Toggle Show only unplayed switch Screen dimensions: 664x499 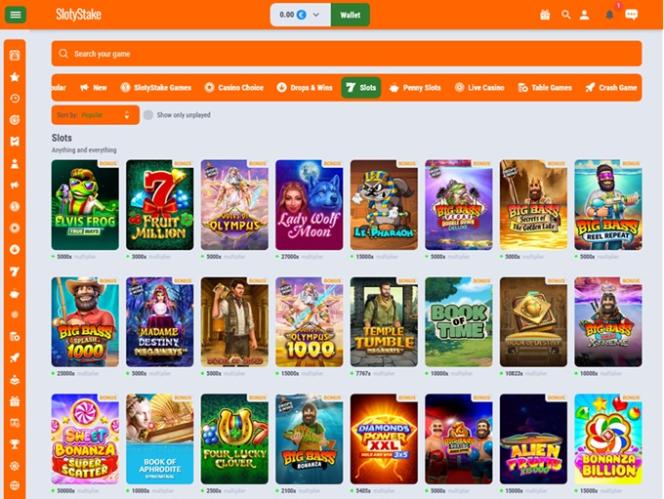[x=148, y=115]
